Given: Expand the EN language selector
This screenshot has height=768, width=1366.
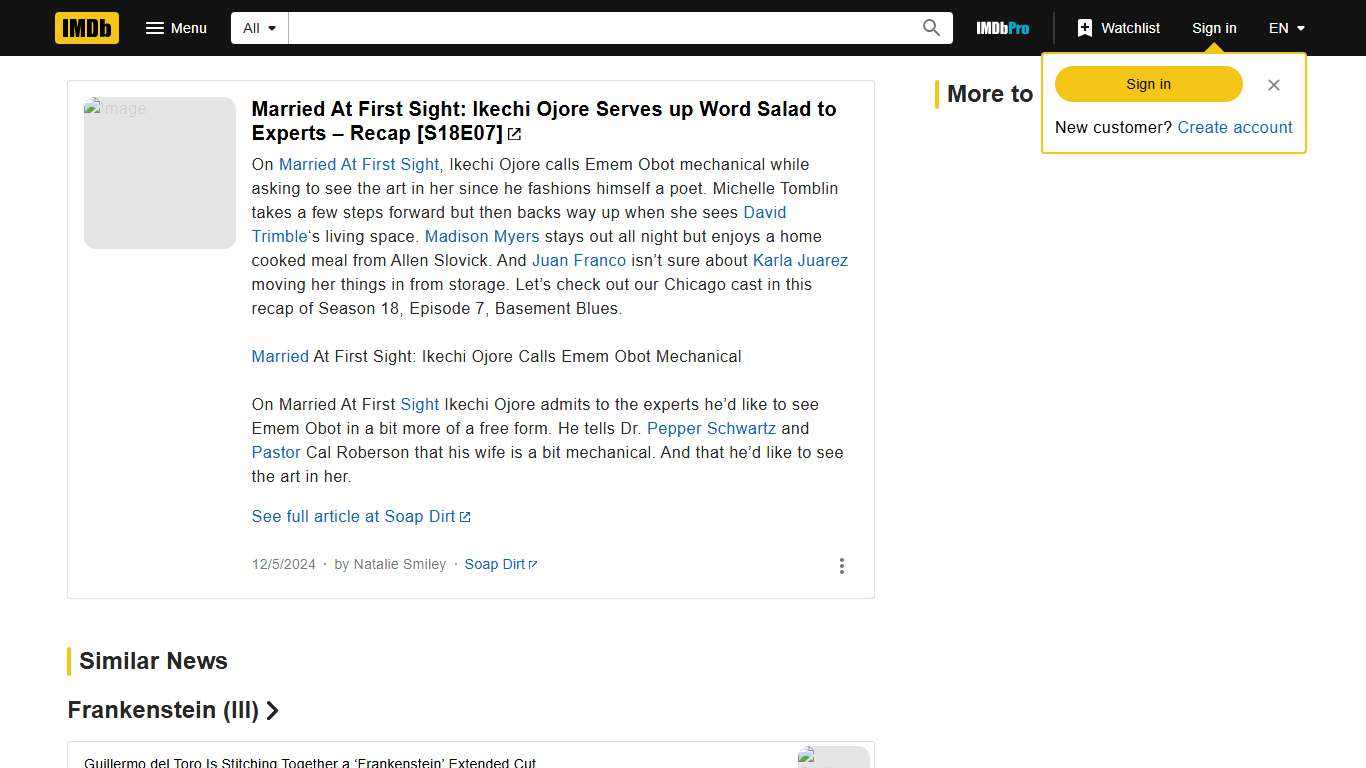Looking at the screenshot, I should (x=1286, y=28).
